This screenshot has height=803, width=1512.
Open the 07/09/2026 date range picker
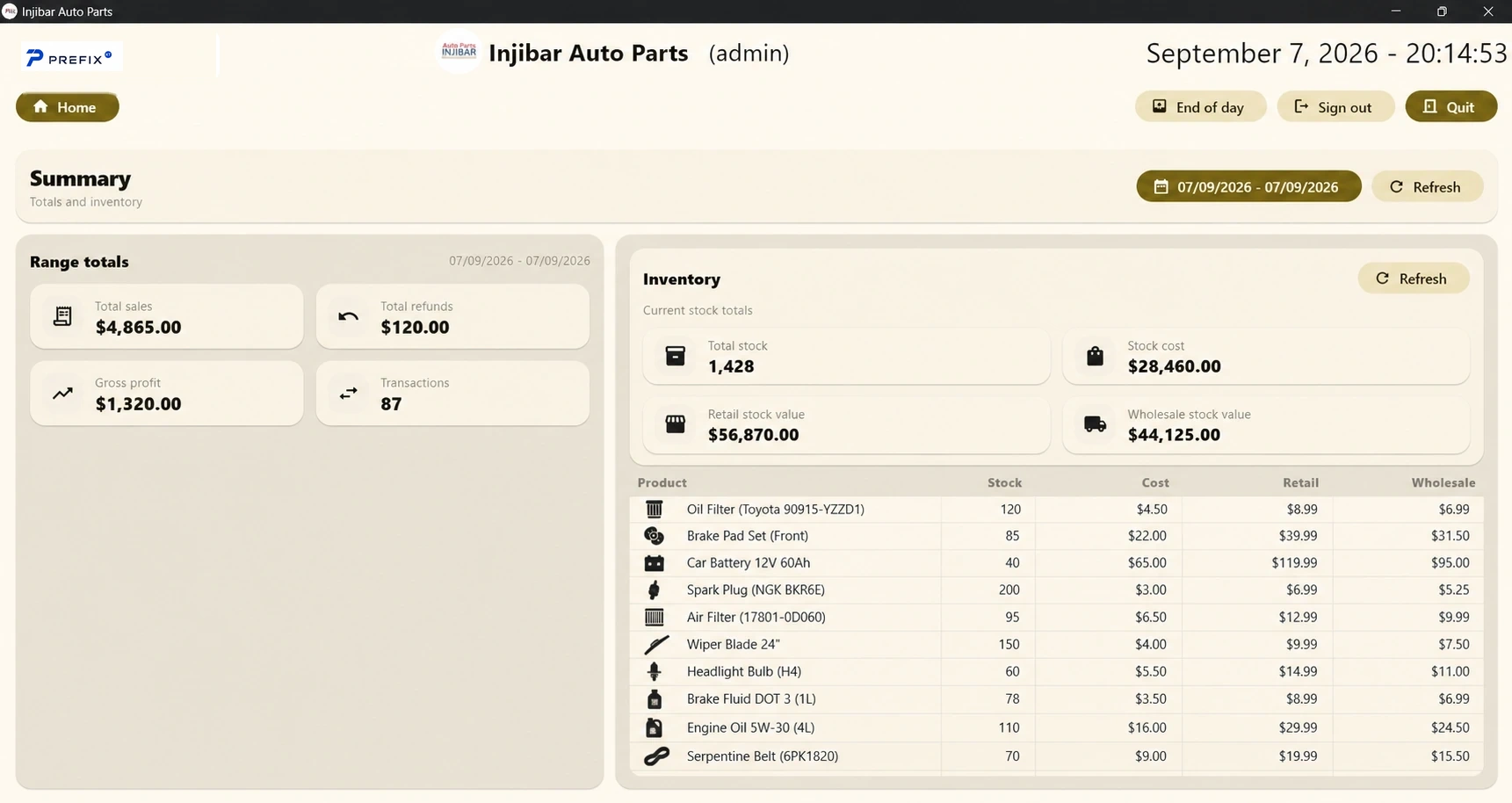[x=1248, y=187]
